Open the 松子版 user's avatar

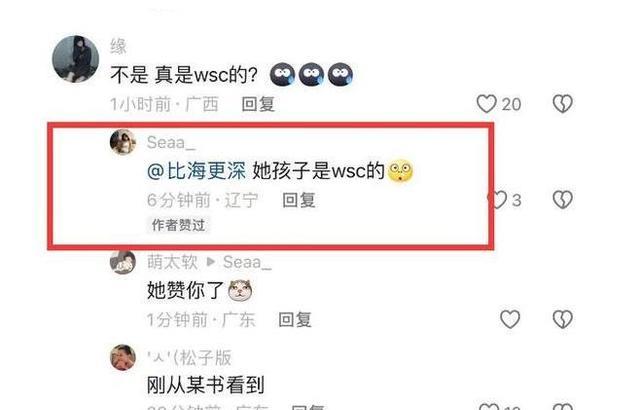tap(123, 357)
